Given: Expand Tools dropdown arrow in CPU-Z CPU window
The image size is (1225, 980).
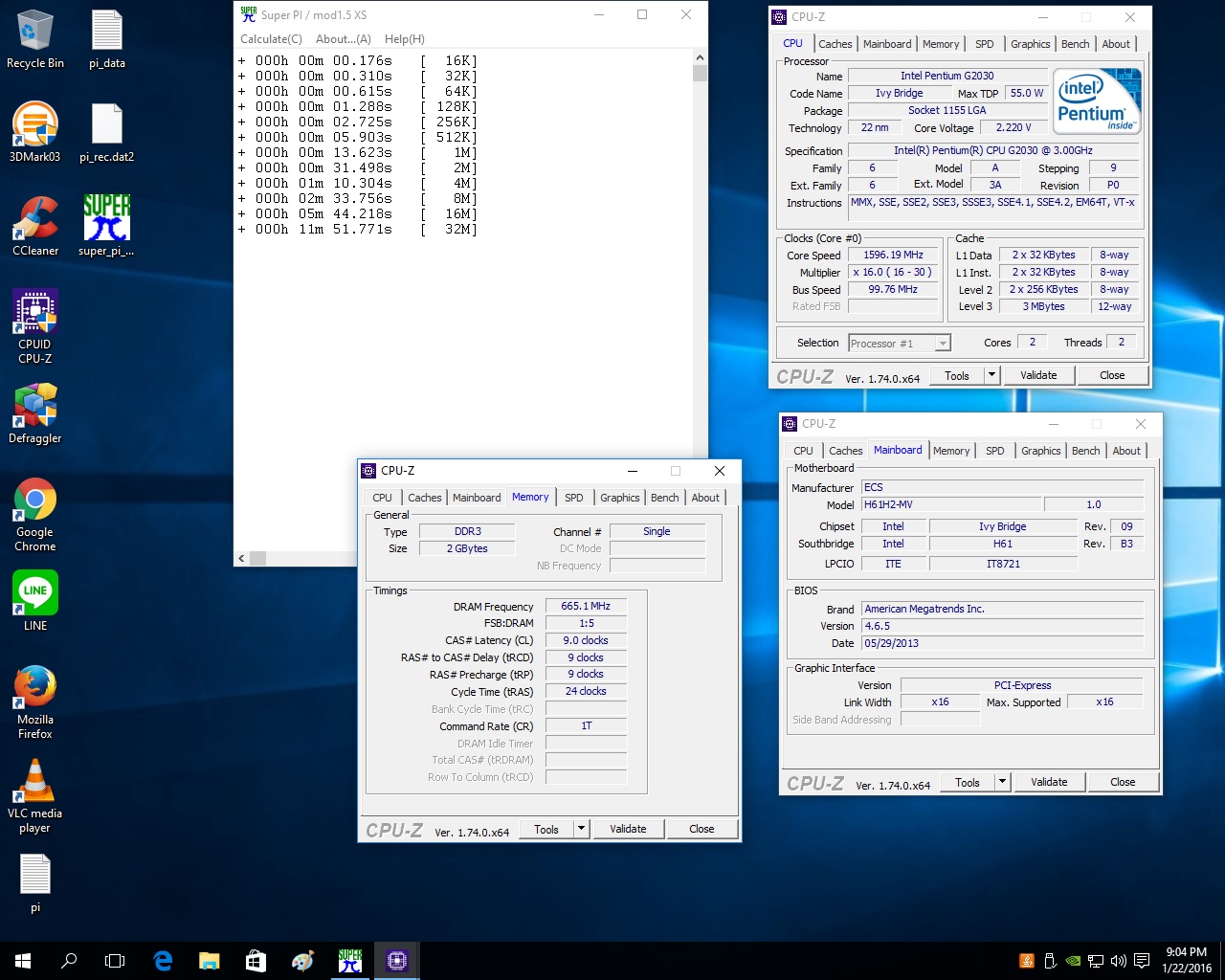Looking at the screenshot, I should coord(991,375).
